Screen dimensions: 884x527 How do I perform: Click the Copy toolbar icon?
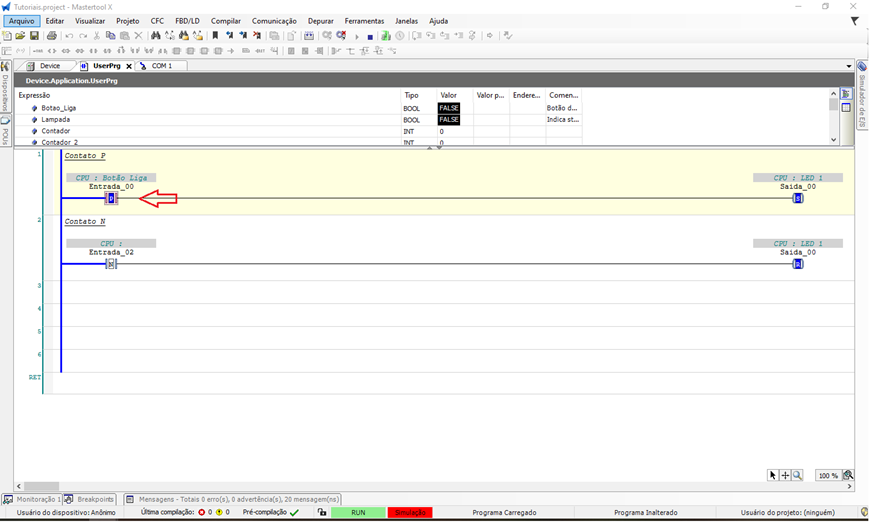click(x=111, y=36)
